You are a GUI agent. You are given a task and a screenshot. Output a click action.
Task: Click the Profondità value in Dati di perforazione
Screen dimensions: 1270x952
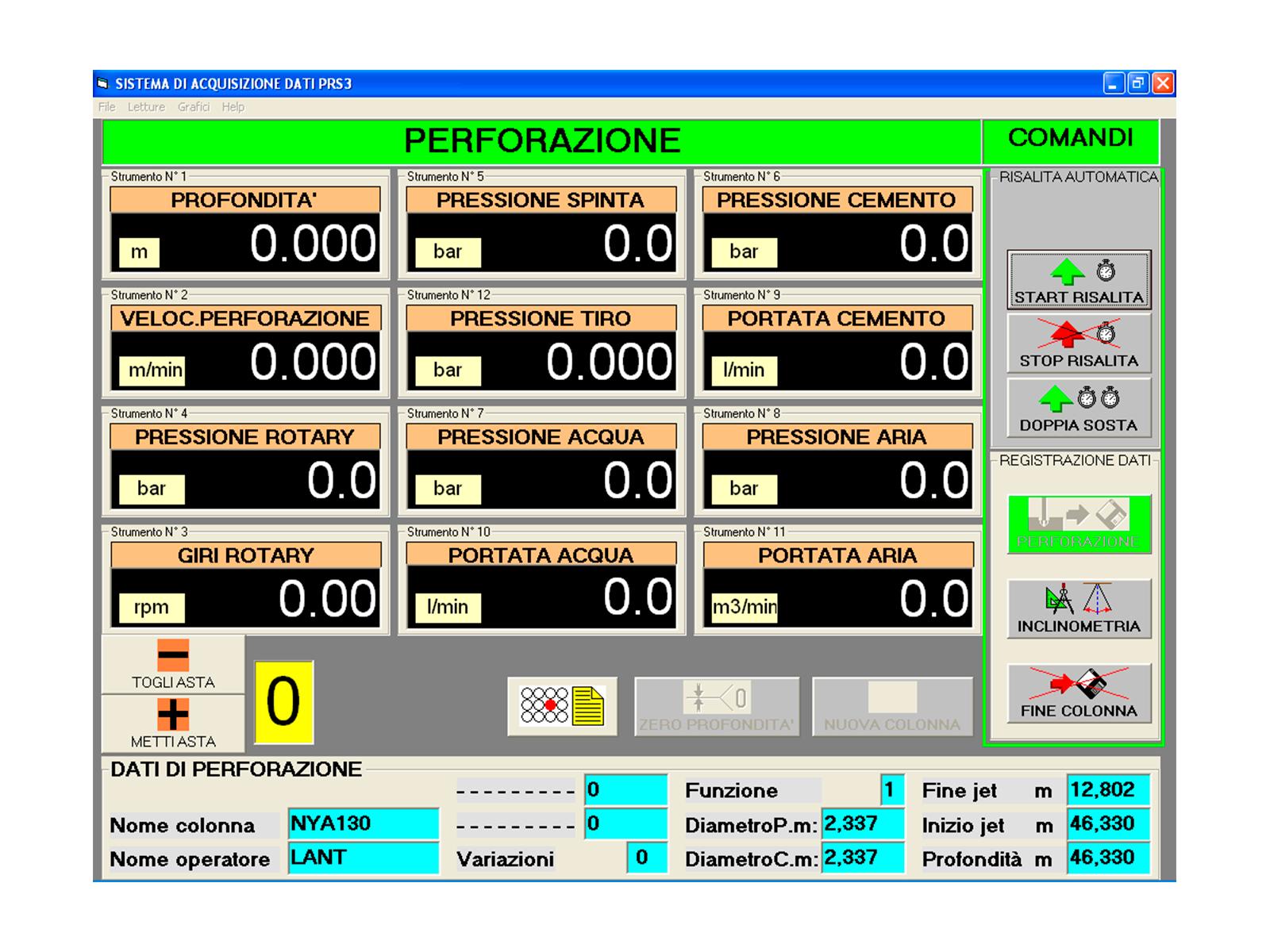[1108, 858]
